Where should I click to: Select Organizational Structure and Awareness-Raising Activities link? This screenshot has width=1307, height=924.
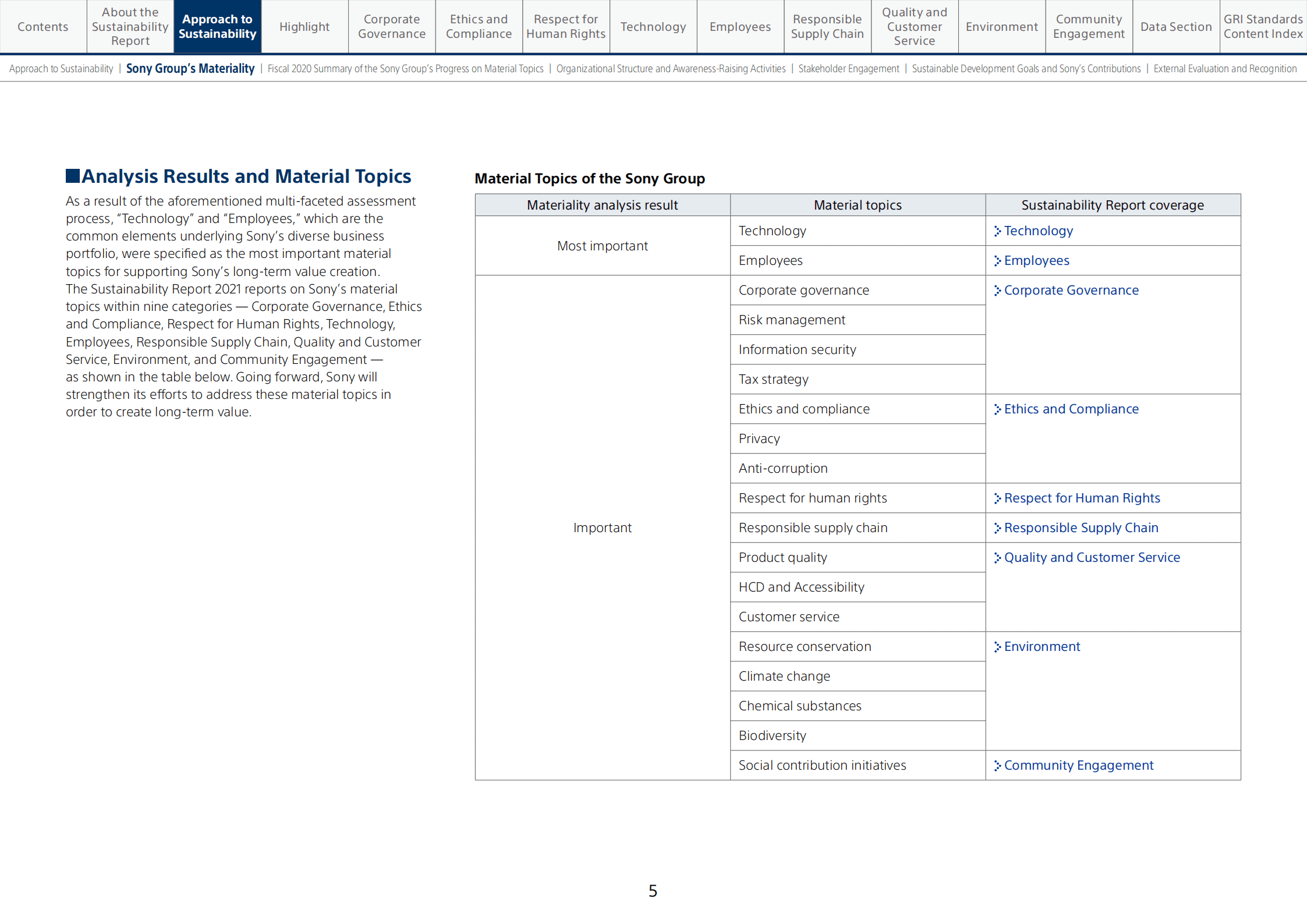pyautogui.click(x=671, y=69)
